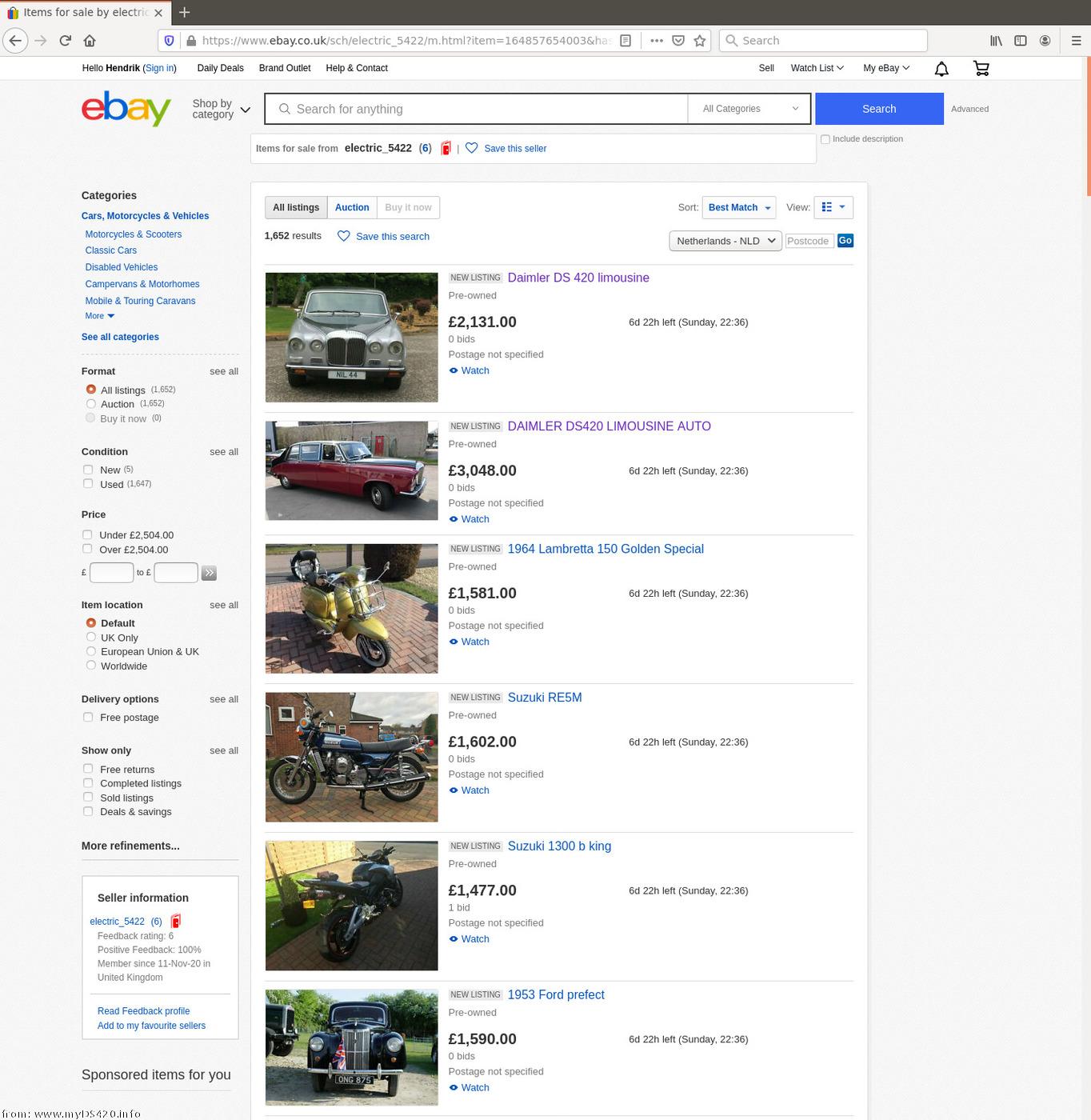
Task: Open the shopping cart icon
Action: pyautogui.click(x=981, y=69)
